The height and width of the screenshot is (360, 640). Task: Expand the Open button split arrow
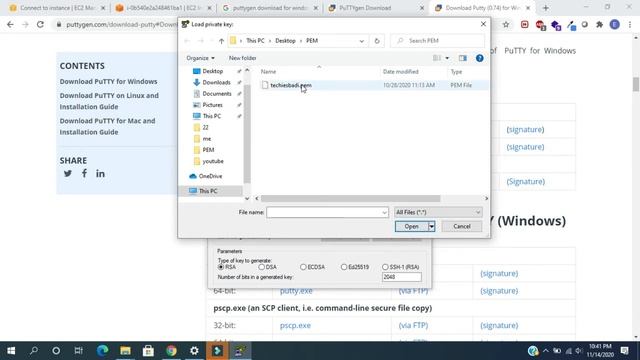click(x=431, y=226)
